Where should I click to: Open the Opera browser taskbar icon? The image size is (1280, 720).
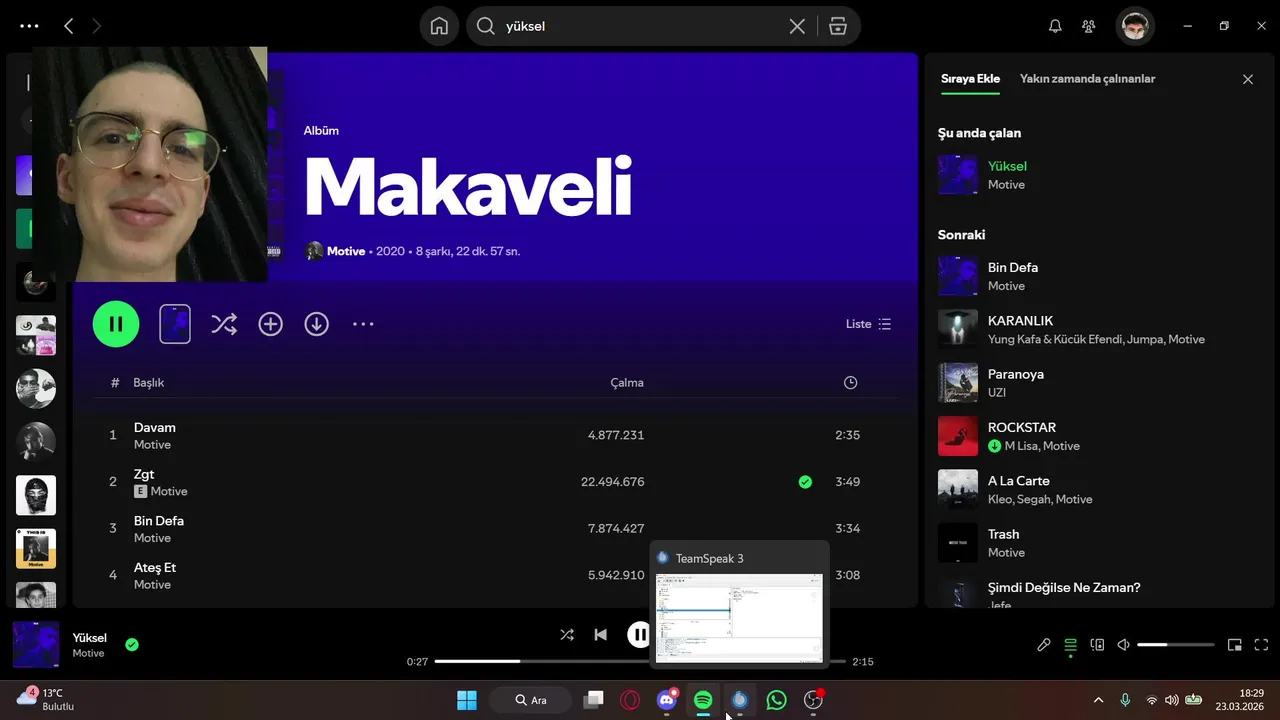pos(630,700)
